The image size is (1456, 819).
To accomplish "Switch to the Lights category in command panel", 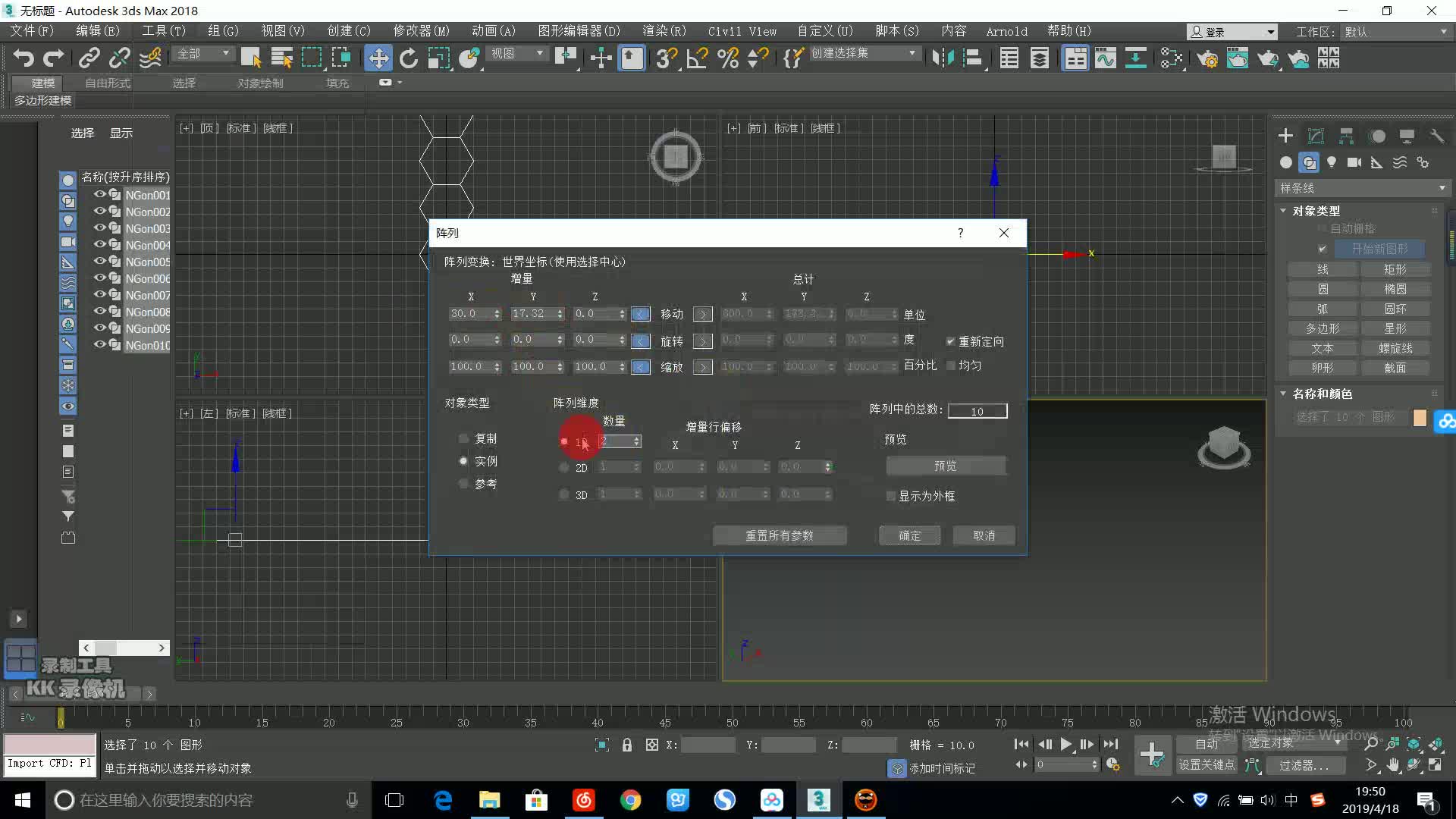I will (1332, 162).
